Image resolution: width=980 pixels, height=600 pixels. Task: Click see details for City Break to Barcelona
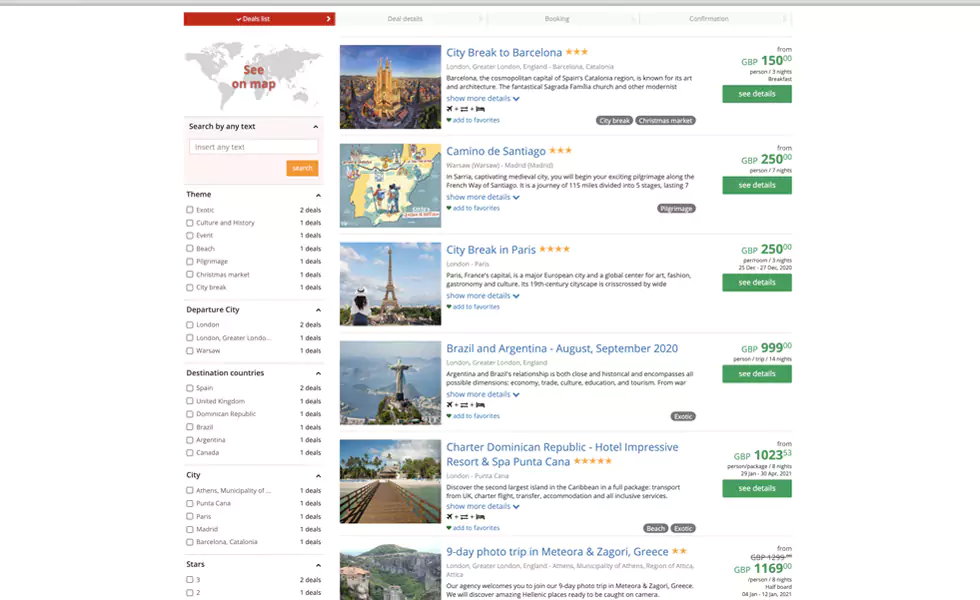pyautogui.click(x=756, y=93)
